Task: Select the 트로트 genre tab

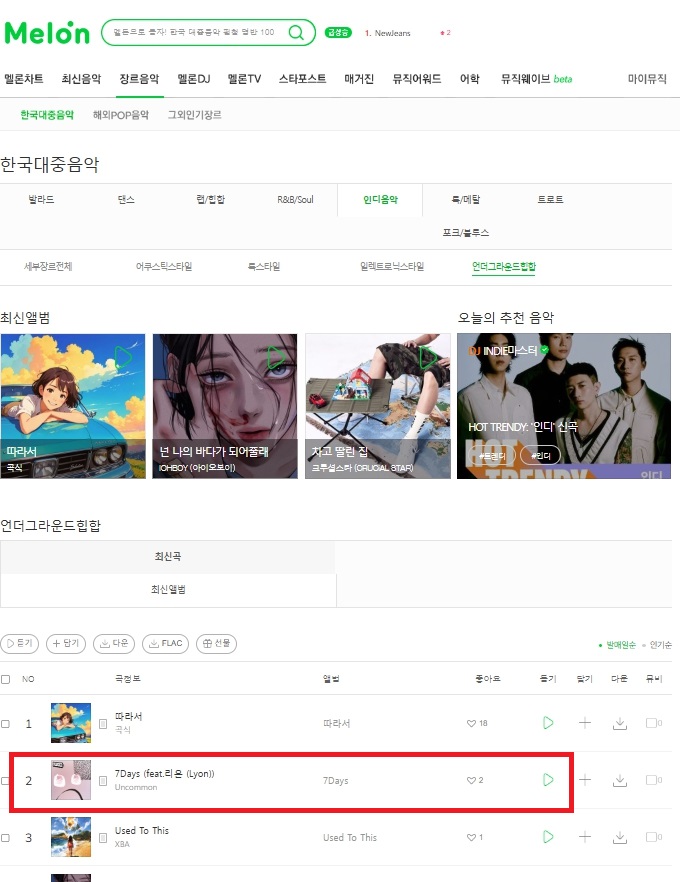Action: [550, 200]
